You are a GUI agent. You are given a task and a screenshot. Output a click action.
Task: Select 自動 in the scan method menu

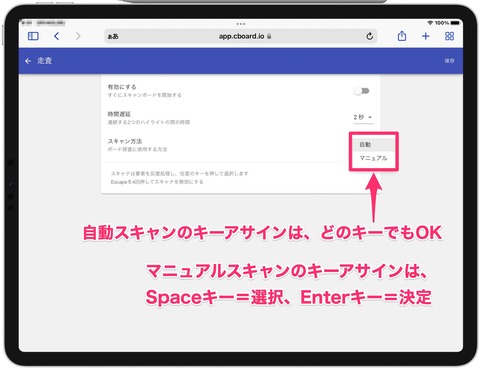click(373, 144)
